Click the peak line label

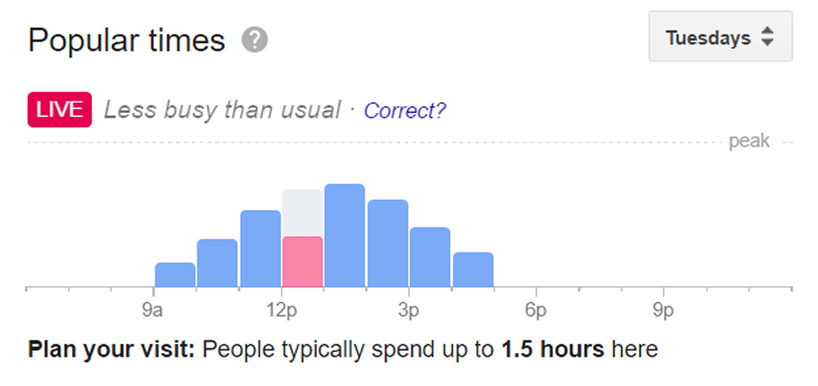(749, 141)
